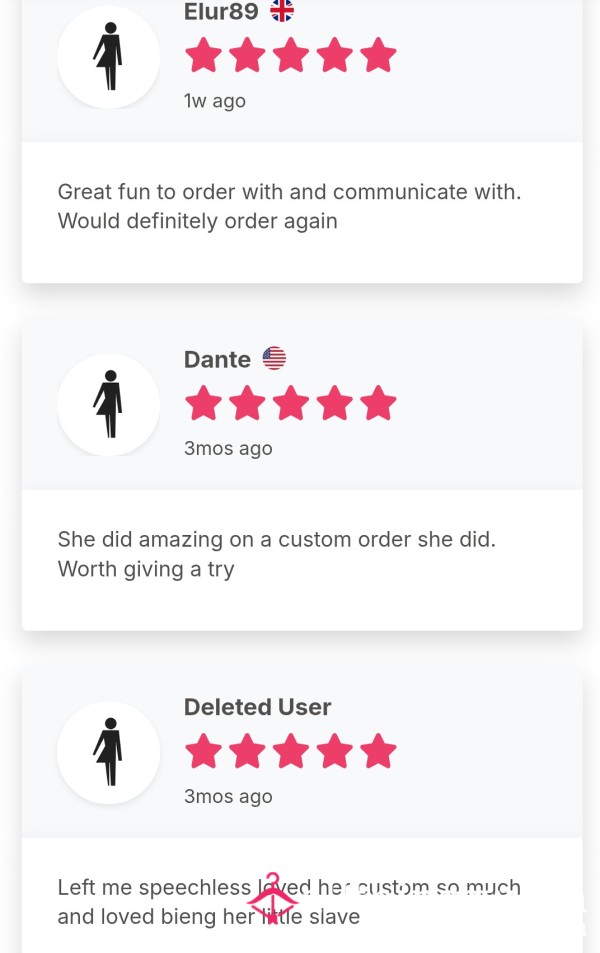
Task: Select first star in Elur89's rating
Action: pyautogui.click(x=203, y=55)
